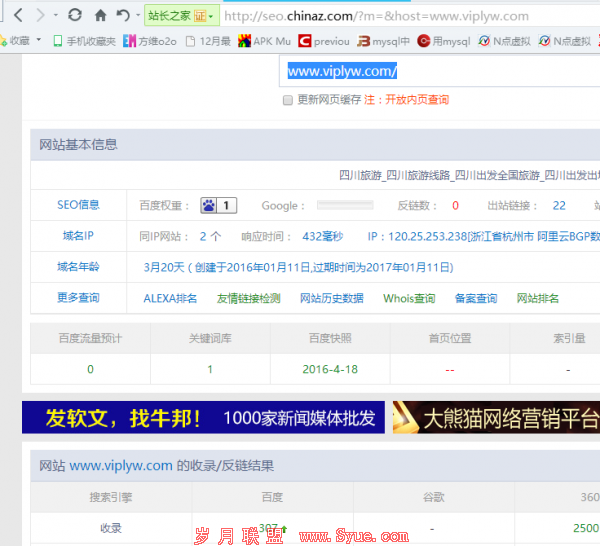Click the 开放内页查询 note link
This screenshot has height=546, width=600.
click(x=417, y=100)
